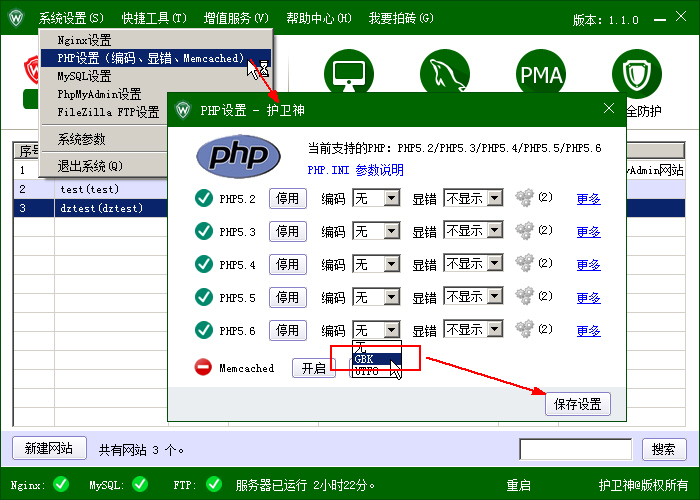The width and height of the screenshot is (700, 500).
Task: Click 开启 button for Memcached
Action: coord(313,368)
